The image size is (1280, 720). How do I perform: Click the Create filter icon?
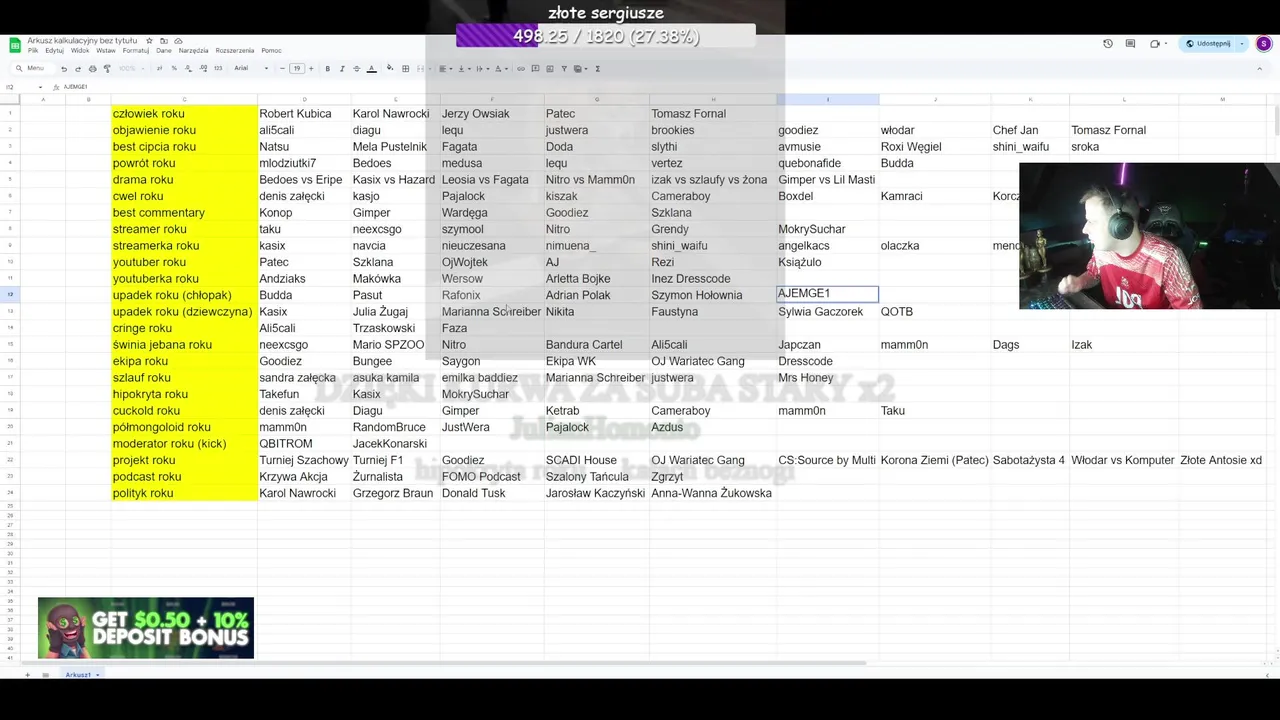pos(564,69)
